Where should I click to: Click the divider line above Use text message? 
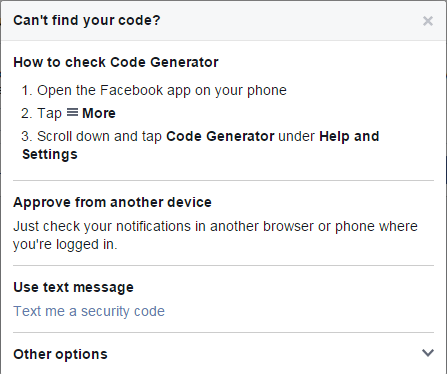click(x=223, y=266)
